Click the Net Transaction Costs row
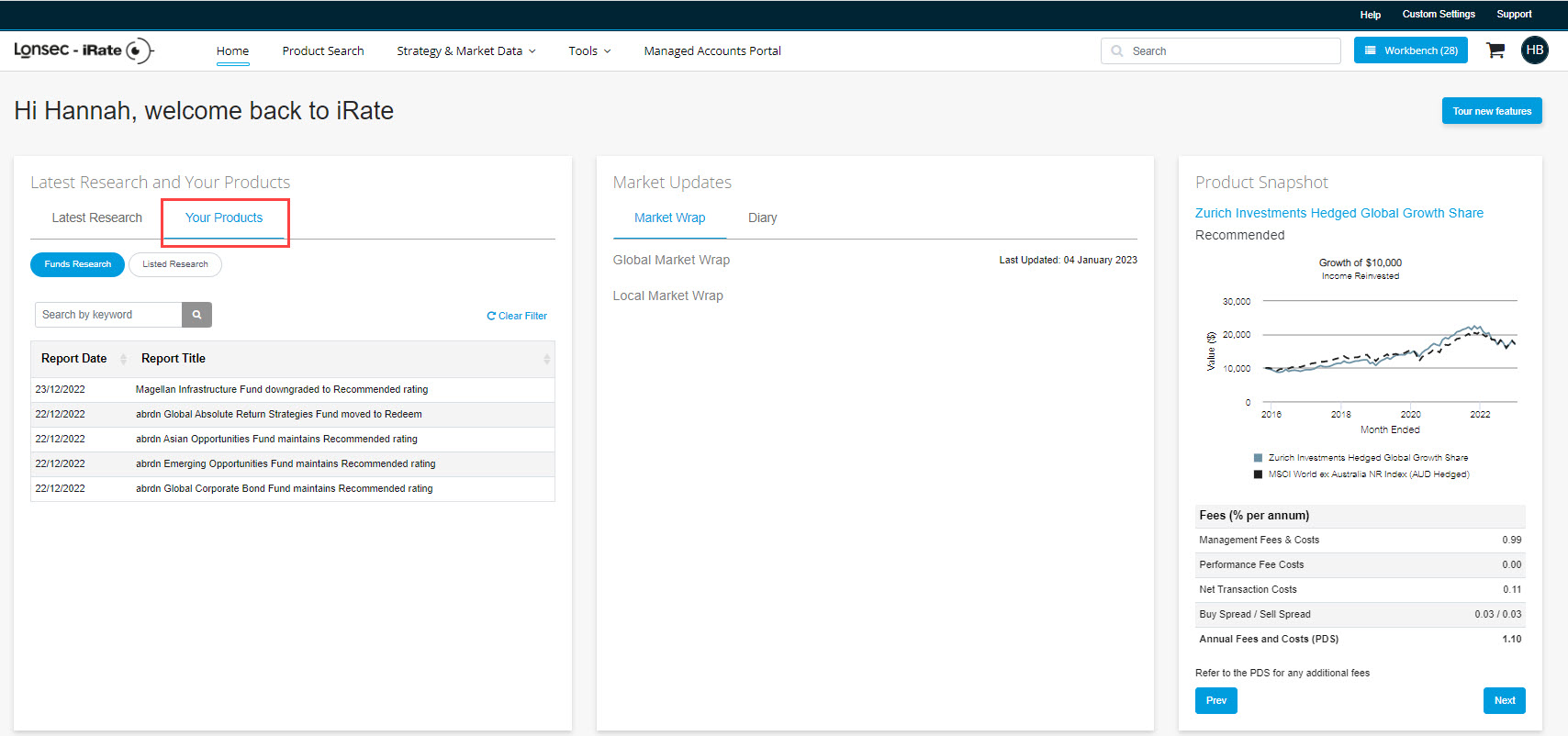The height and width of the screenshot is (736, 1568). (1361, 589)
